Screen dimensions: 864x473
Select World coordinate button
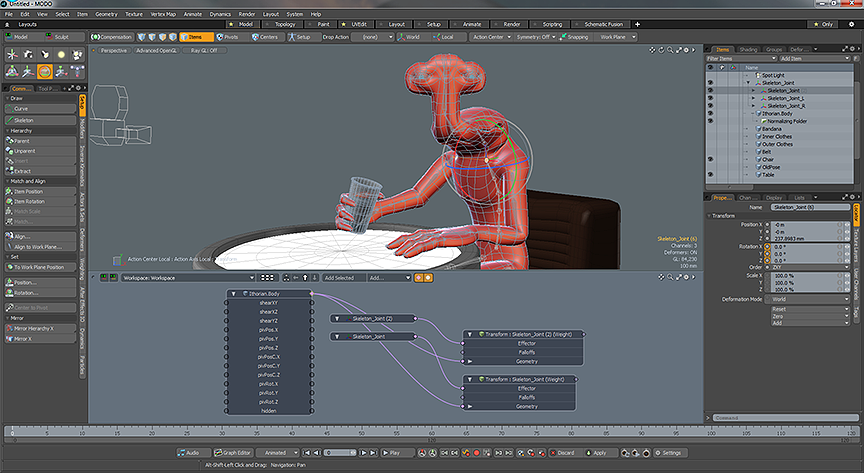point(409,37)
